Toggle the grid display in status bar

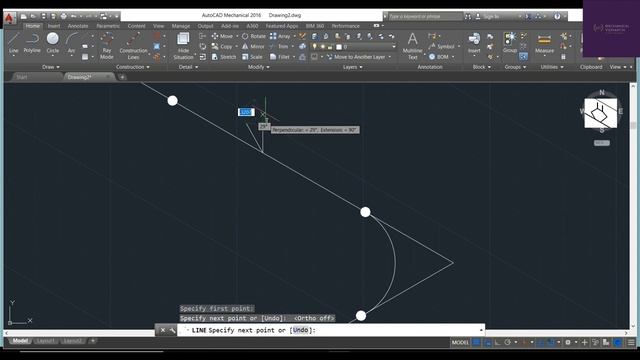click(x=476, y=342)
